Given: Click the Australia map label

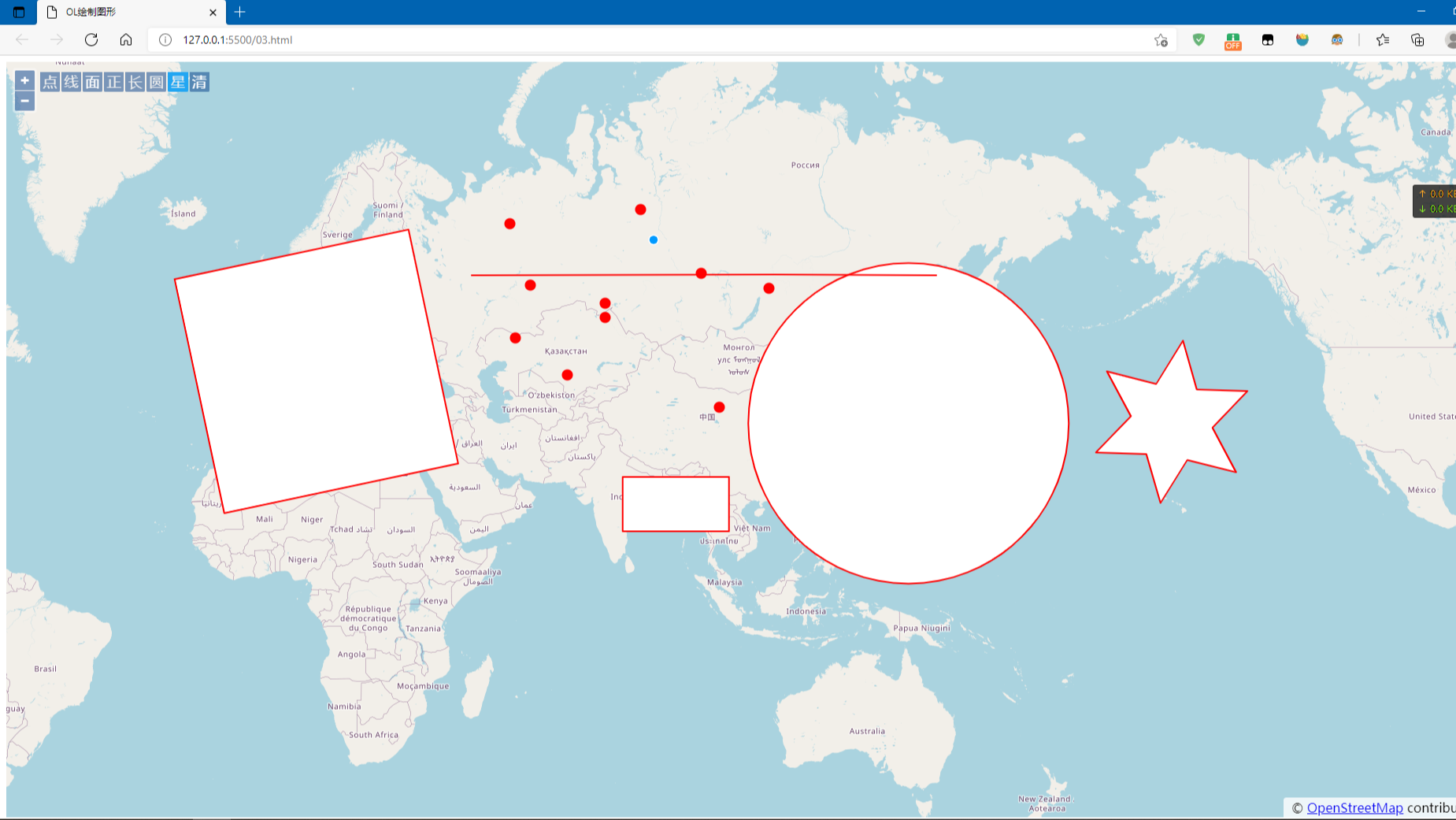Looking at the screenshot, I should pyautogui.click(x=867, y=731).
